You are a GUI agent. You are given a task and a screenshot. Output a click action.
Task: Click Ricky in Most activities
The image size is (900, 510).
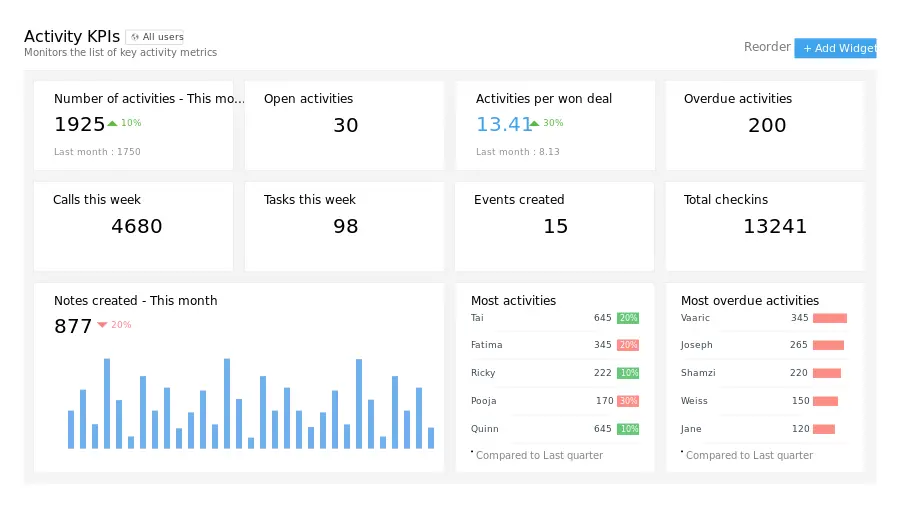pyautogui.click(x=483, y=373)
